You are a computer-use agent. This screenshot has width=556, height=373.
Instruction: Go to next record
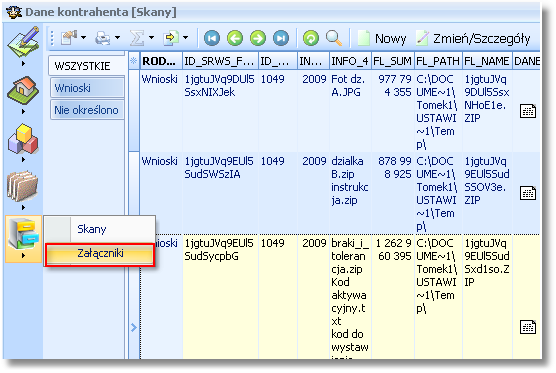(x=258, y=38)
